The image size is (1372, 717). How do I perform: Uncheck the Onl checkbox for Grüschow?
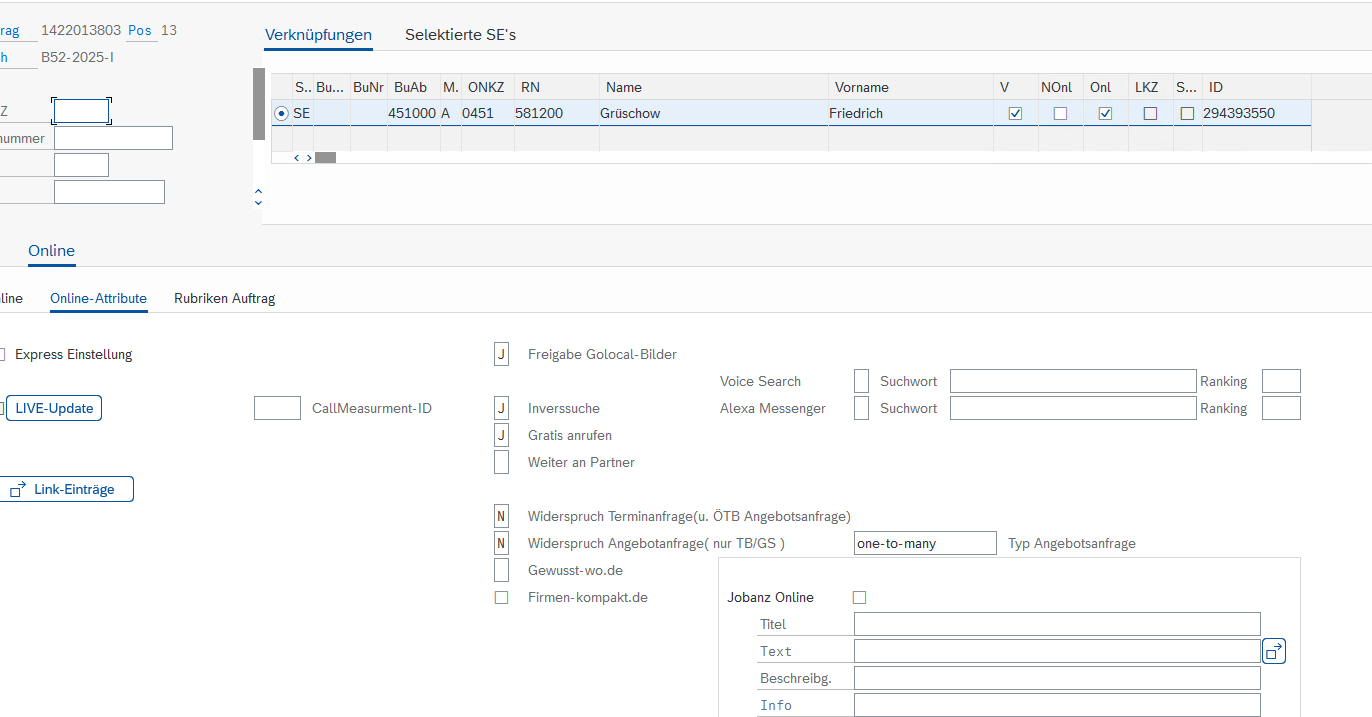(1105, 114)
